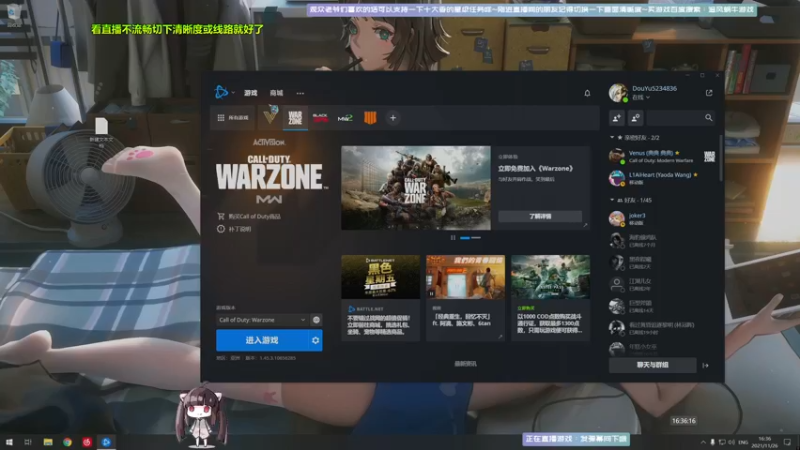Image resolution: width=800 pixels, height=450 pixels.
Task: Select the orange Black Ops 4 icon
Action: point(370,118)
